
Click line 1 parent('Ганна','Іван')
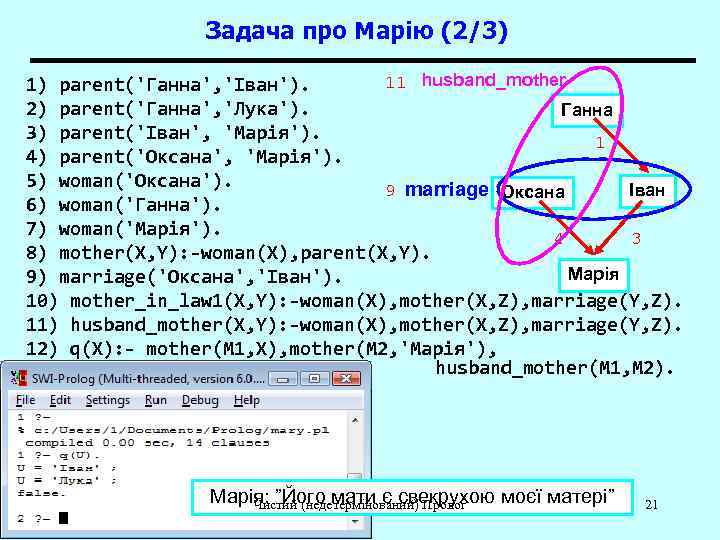168,85
